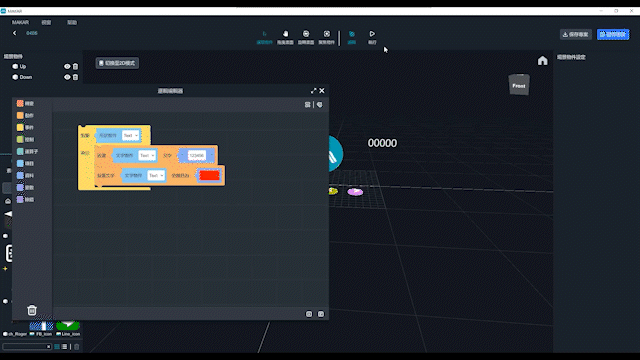Open the purple bottom block category
Image resolution: width=640 pixels, height=360 pixels.
pyautogui.click(x=25, y=200)
